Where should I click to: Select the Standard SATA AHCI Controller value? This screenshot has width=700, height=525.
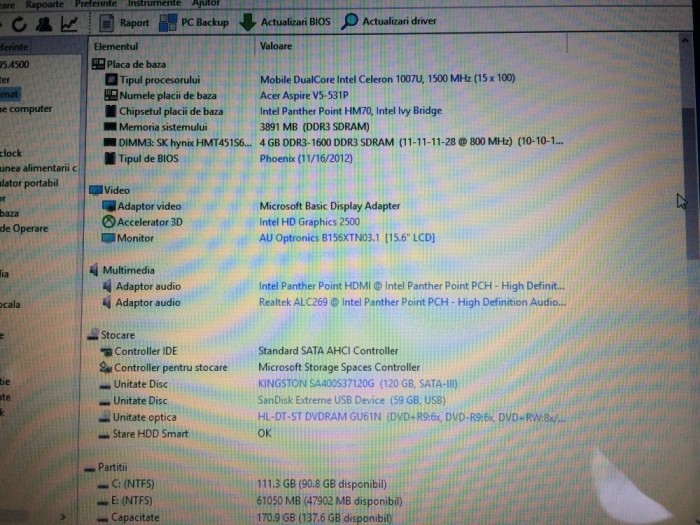pos(328,351)
